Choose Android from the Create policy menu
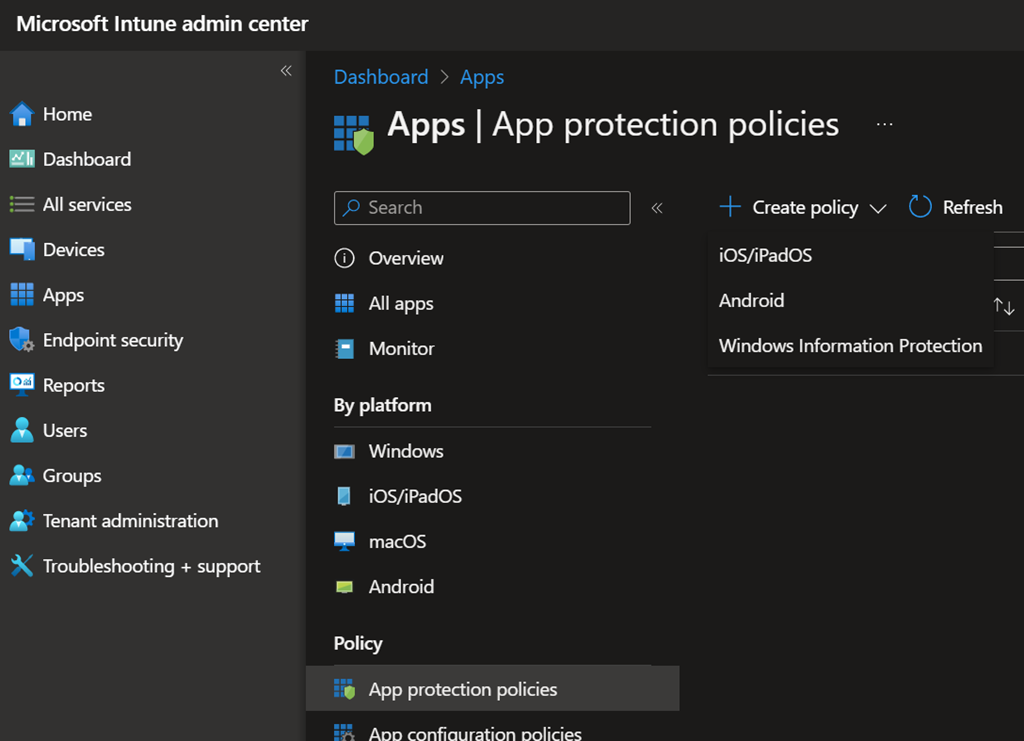Screen dimensions: 1024x741 point(751,300)
